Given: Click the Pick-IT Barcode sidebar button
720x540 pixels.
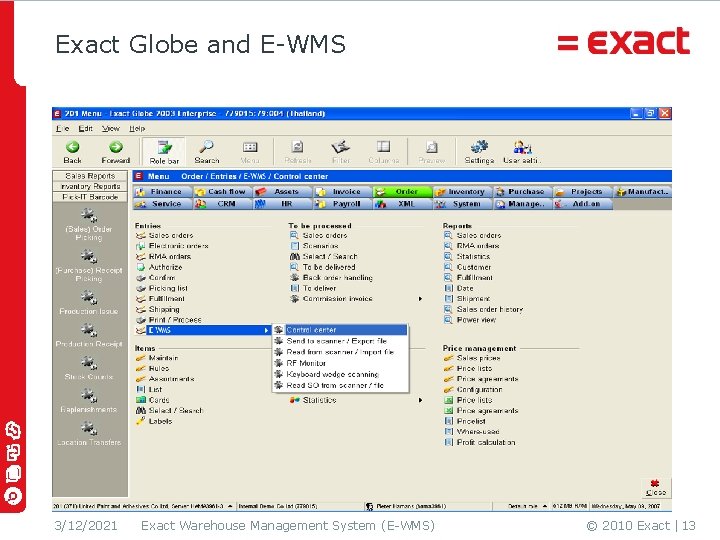Looking at the screenshot, I should [x=90, y=197].
